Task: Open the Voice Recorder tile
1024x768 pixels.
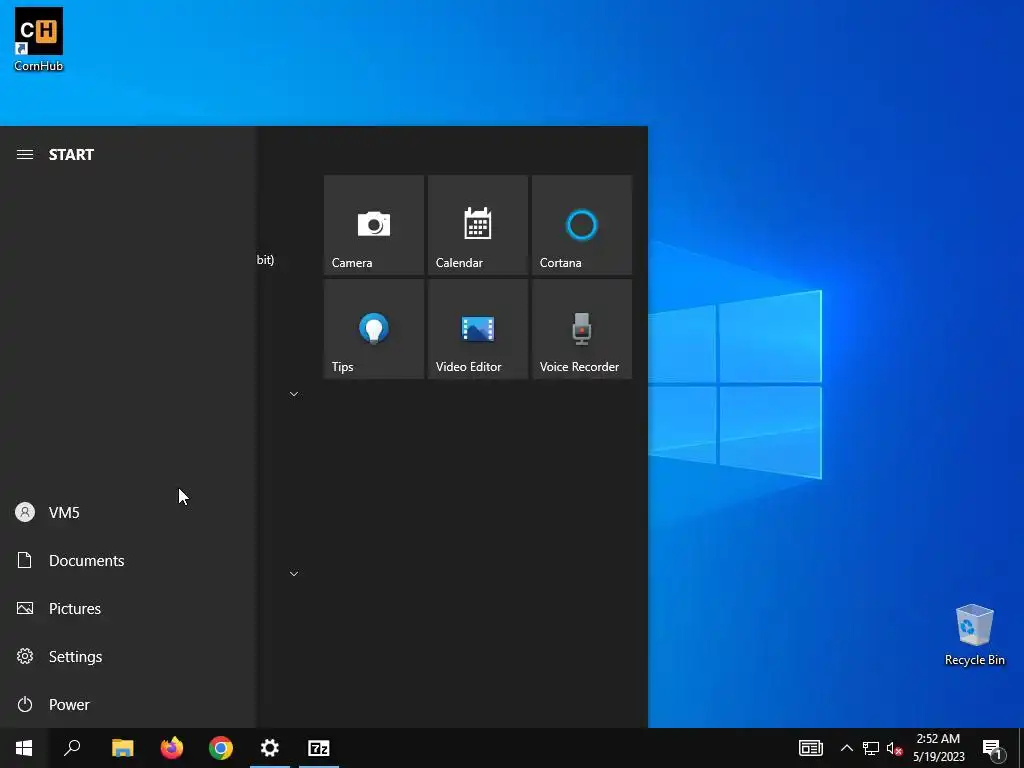Action: (x=581, y=328)
